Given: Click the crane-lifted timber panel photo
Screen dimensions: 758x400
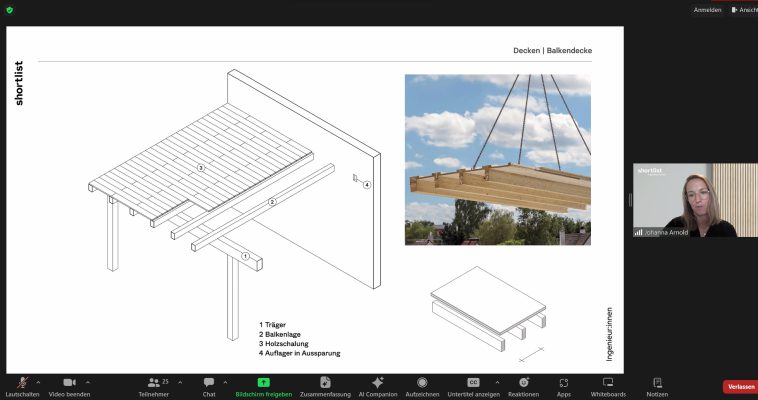Looking at the screenshot, I should click(x=498, y=160).
